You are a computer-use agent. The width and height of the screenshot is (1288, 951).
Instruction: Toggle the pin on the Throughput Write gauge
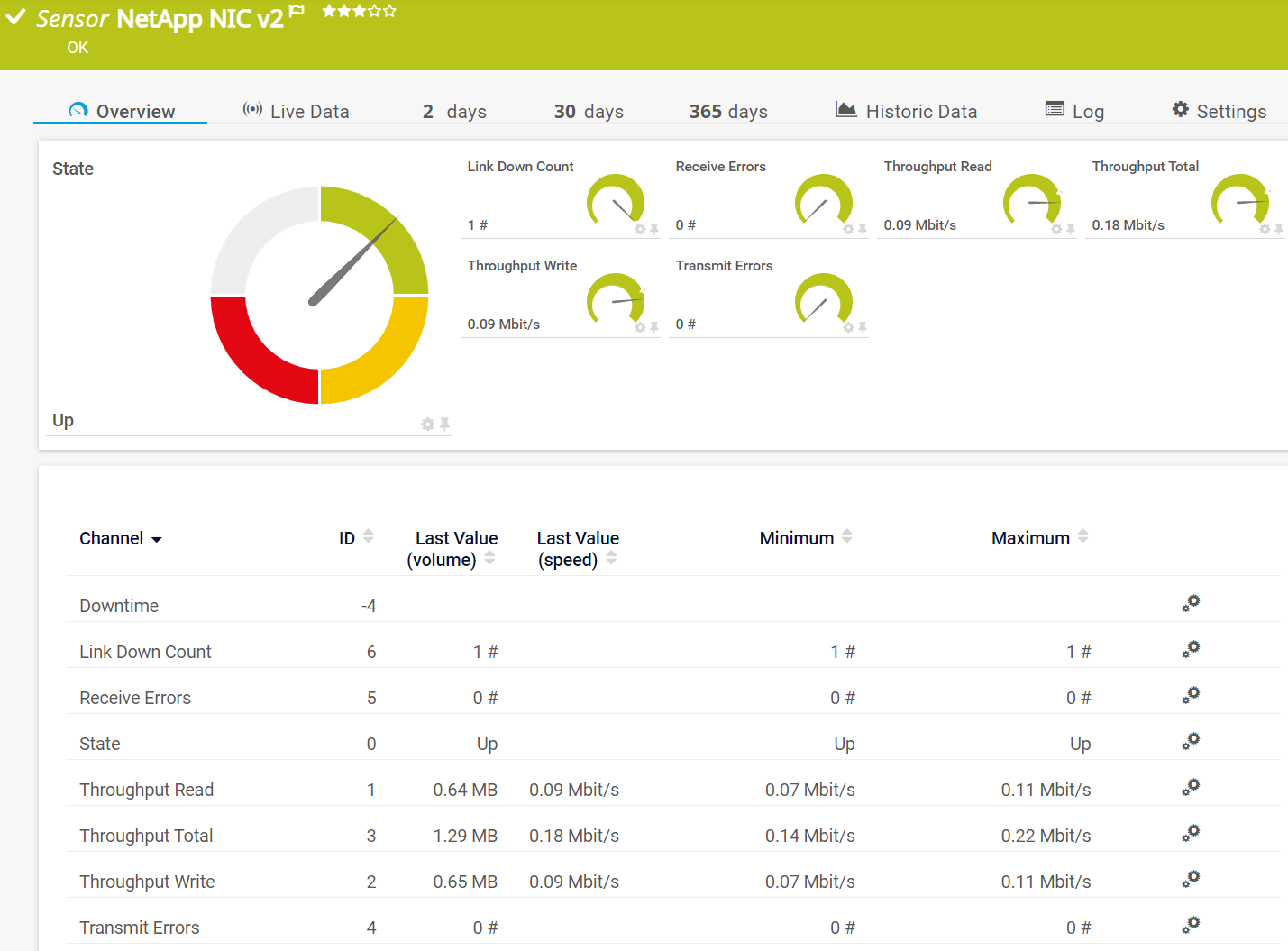(x=654, y=327)
